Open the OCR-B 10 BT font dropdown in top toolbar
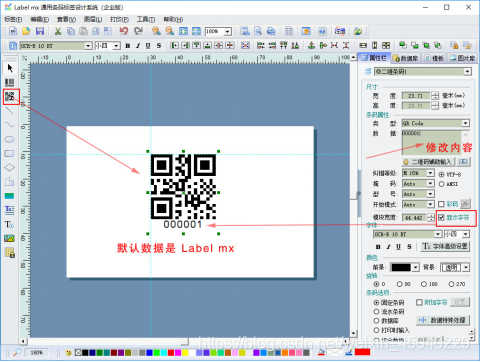 click(88, 46)
